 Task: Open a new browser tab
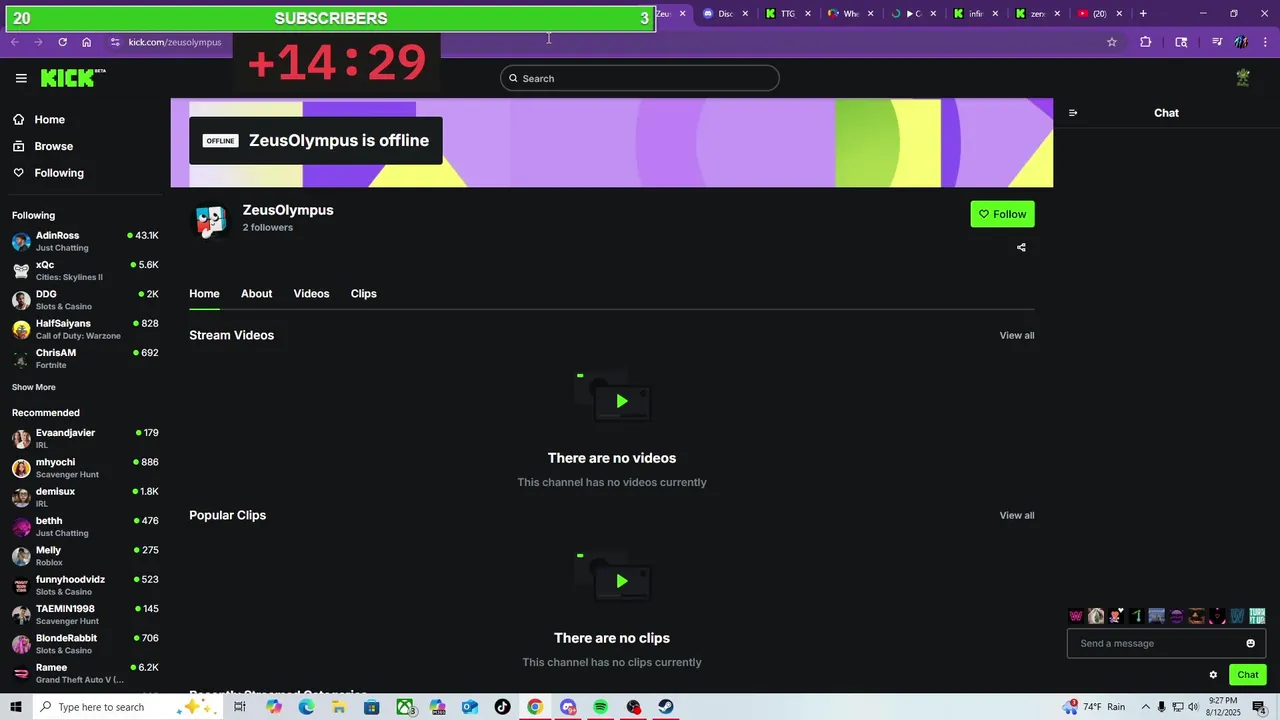[1143, 14]
